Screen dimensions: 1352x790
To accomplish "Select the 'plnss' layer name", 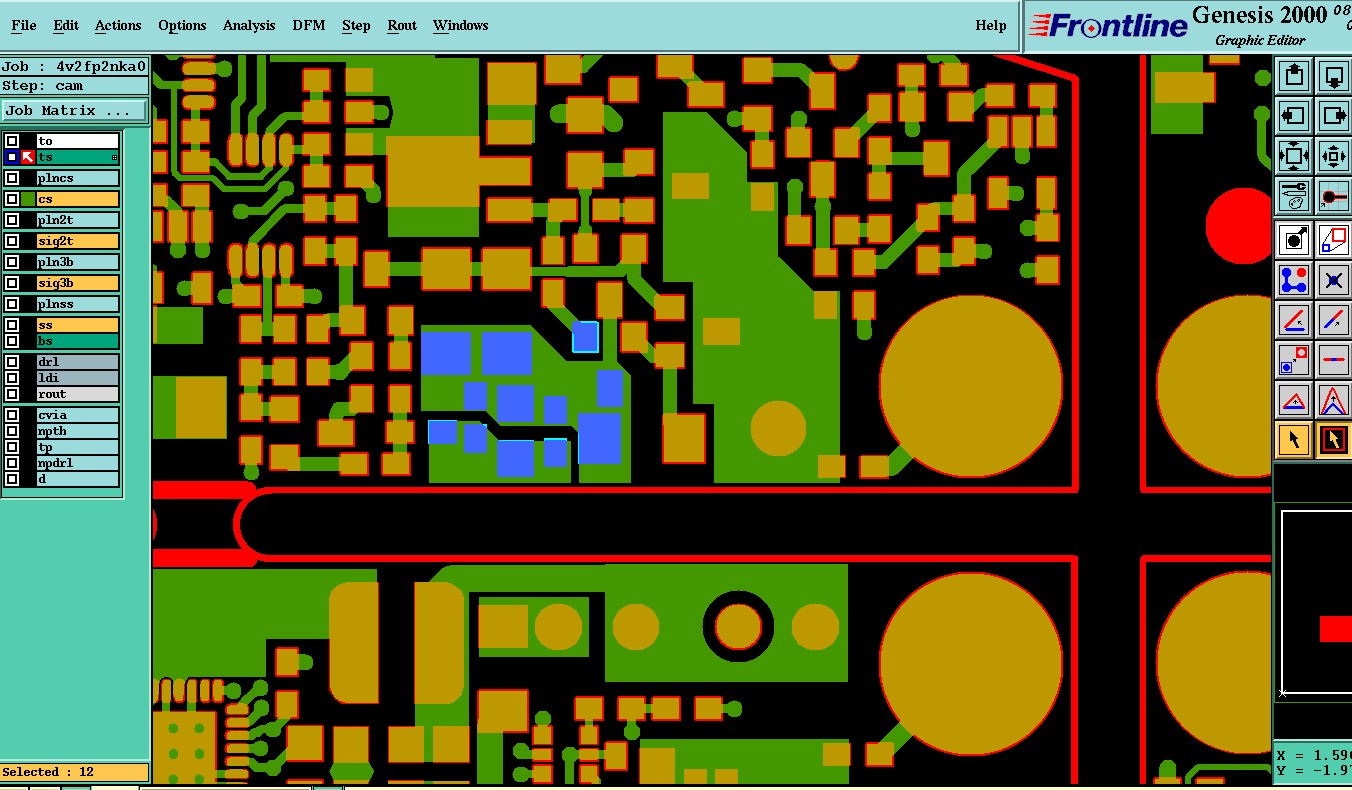I will pos(78,304).
